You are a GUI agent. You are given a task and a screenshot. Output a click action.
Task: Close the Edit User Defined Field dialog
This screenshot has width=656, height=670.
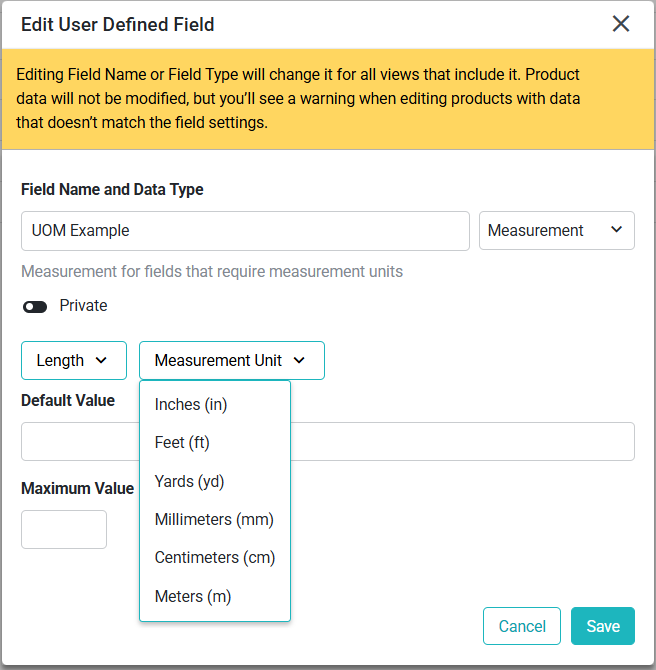click(621, 24)
